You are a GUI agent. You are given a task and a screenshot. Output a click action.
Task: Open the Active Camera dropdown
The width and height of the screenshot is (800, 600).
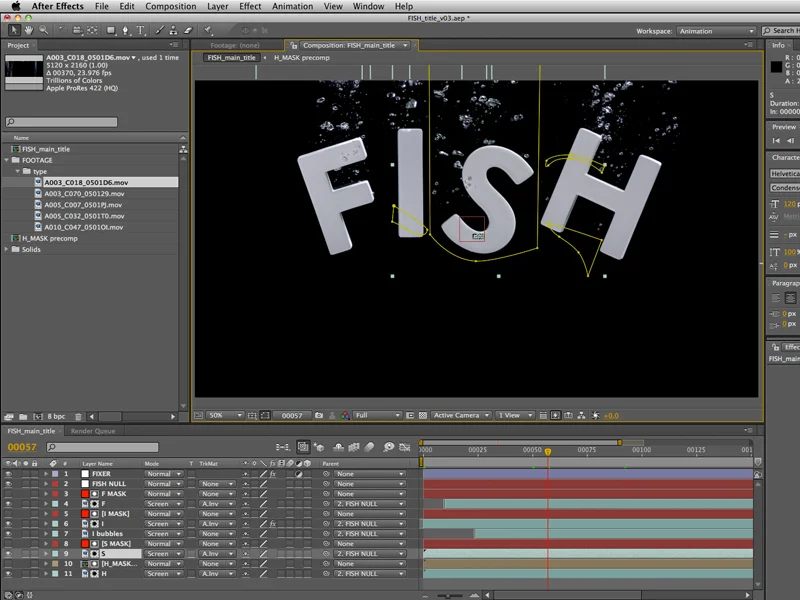[x=461, y=415]
